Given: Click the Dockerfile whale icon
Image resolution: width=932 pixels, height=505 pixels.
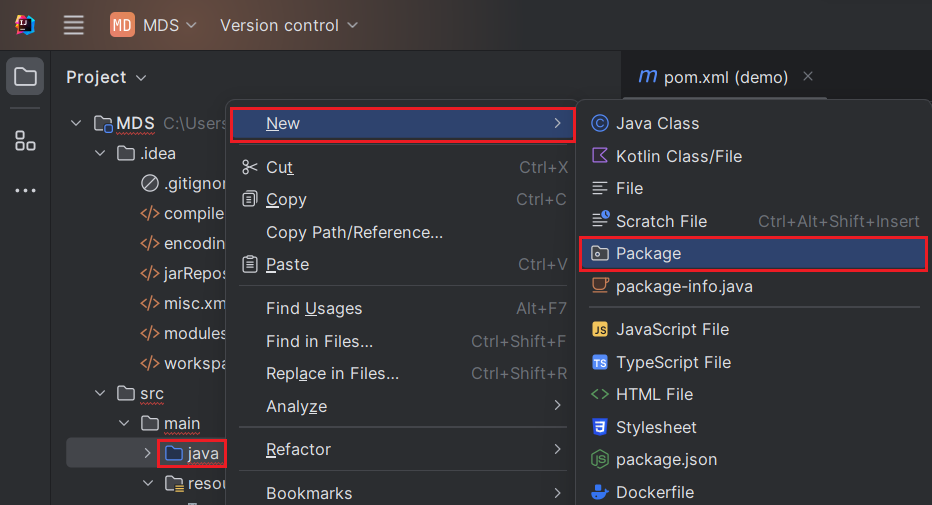Looking at the screenshot, I should tap(600, 492).
